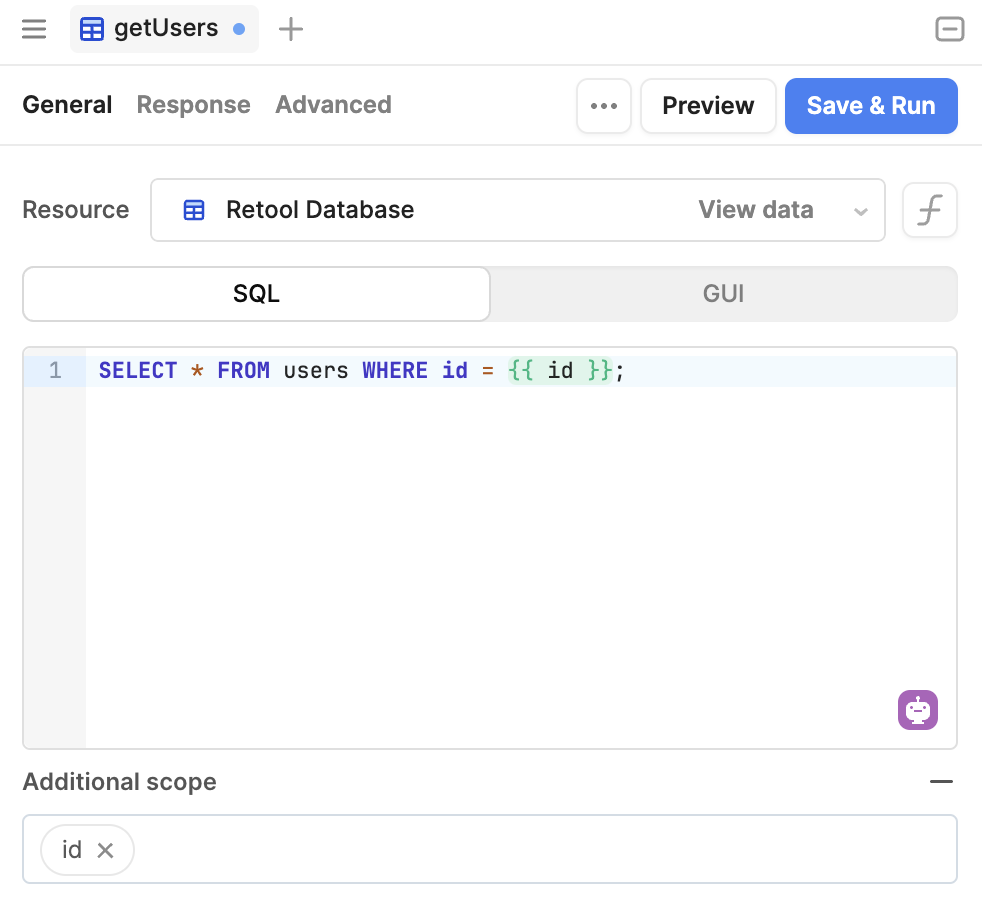Launch the AI assistant robot icon
Image resolution: width=982 pixels, height=906 pixels.
917,710
